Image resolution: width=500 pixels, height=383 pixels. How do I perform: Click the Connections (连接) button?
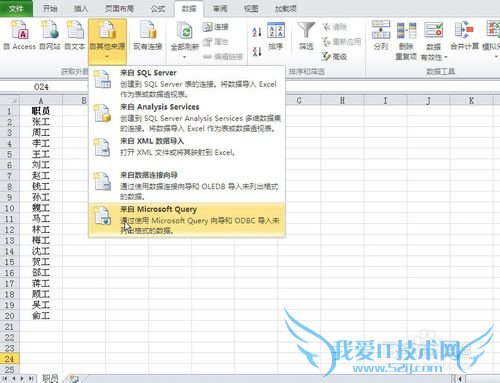216,27
